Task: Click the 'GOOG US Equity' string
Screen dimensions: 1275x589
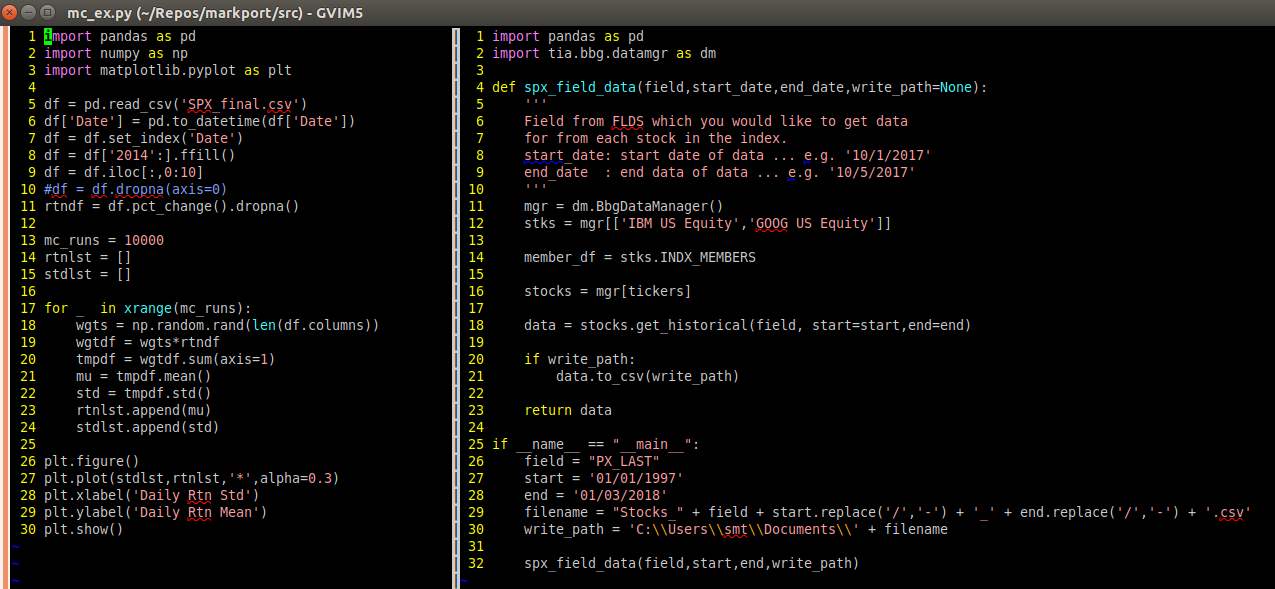Action: 812,223
